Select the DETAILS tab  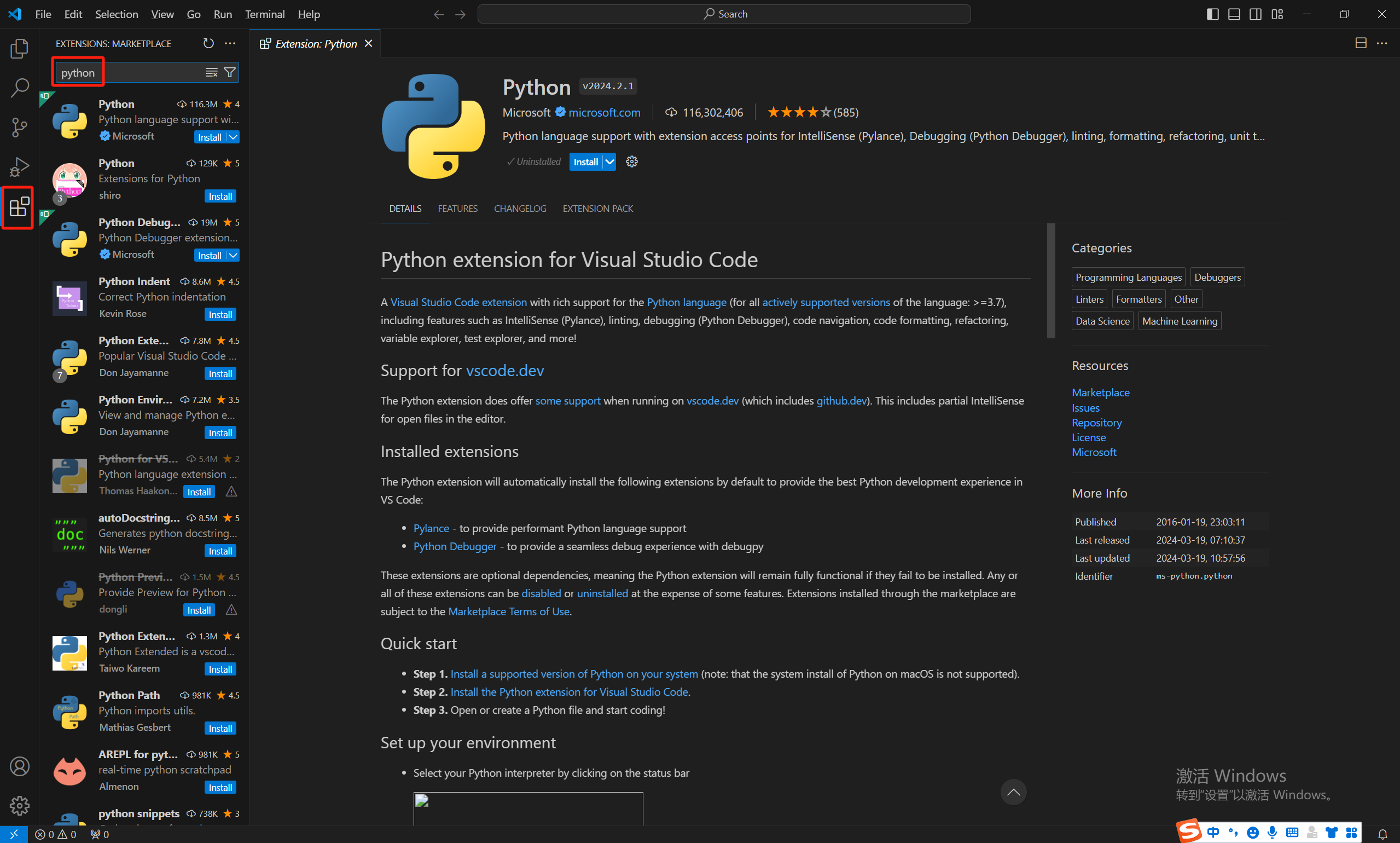coord(405,209)
